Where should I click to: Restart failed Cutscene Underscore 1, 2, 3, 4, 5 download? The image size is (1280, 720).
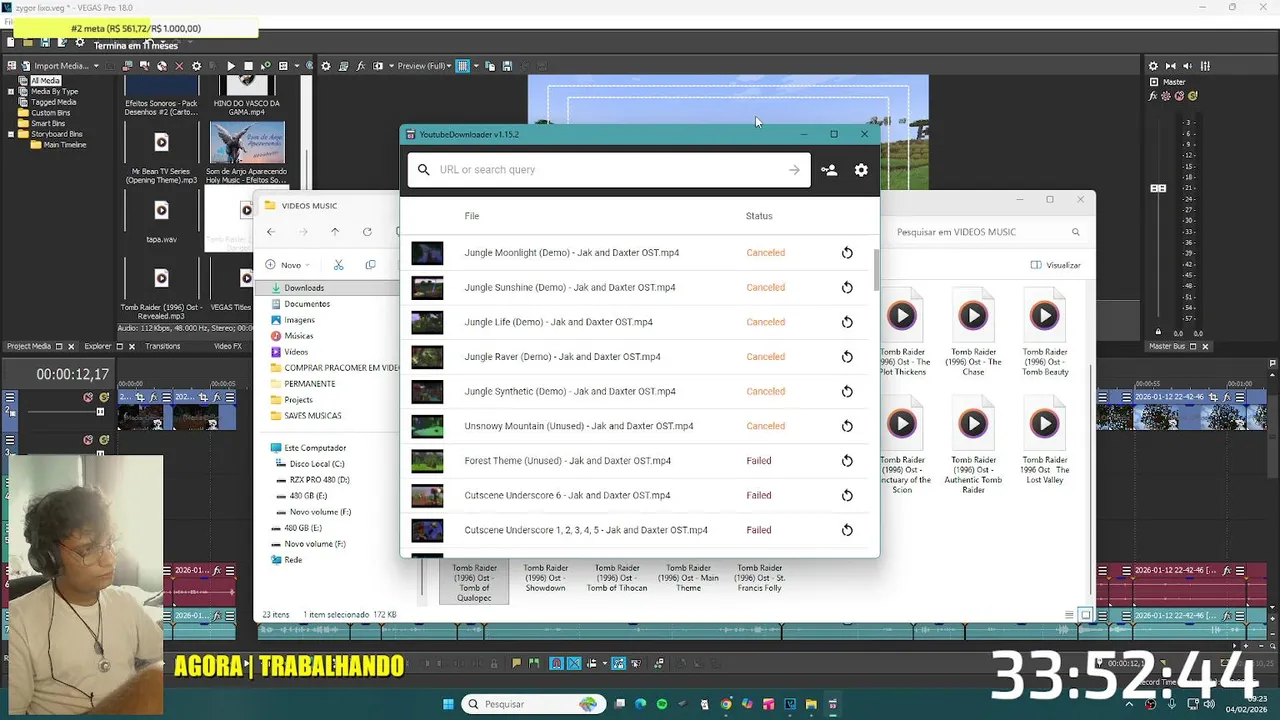847,530
